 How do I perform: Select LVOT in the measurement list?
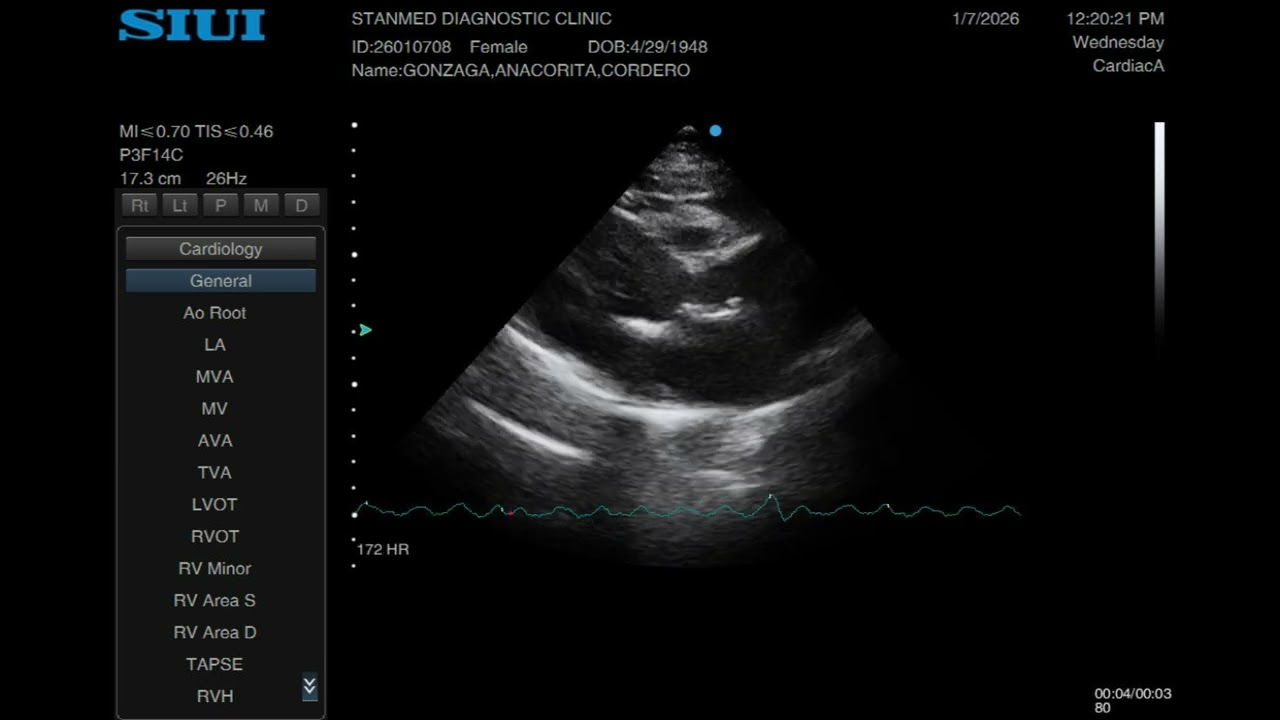pos(215,505)
